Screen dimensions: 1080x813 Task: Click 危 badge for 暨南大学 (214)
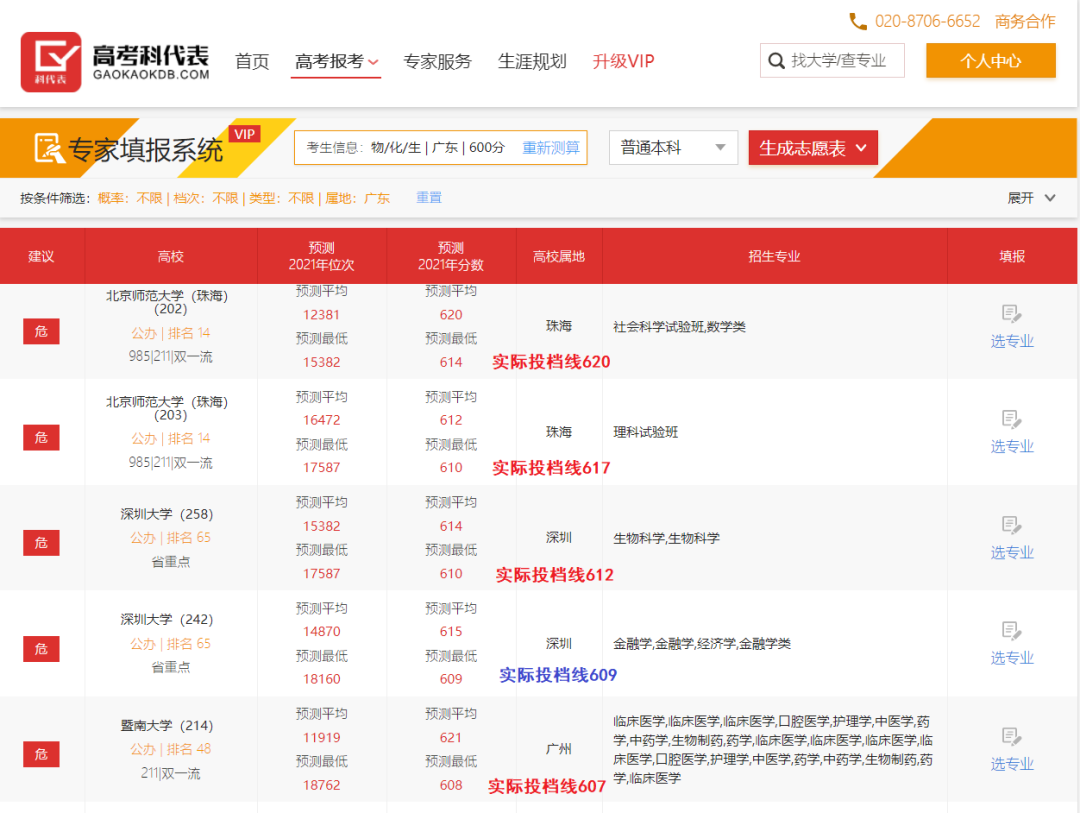41,754
